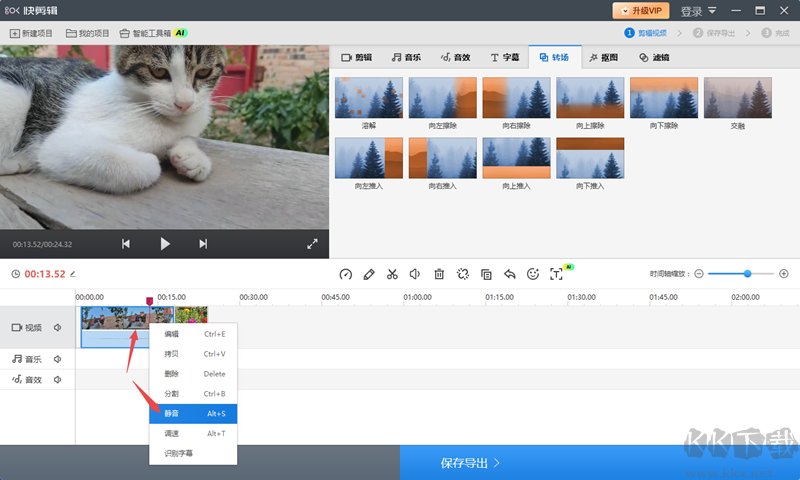Click the undo arrow icon
This screenshot has width=800, height=480.
point(509,274)
